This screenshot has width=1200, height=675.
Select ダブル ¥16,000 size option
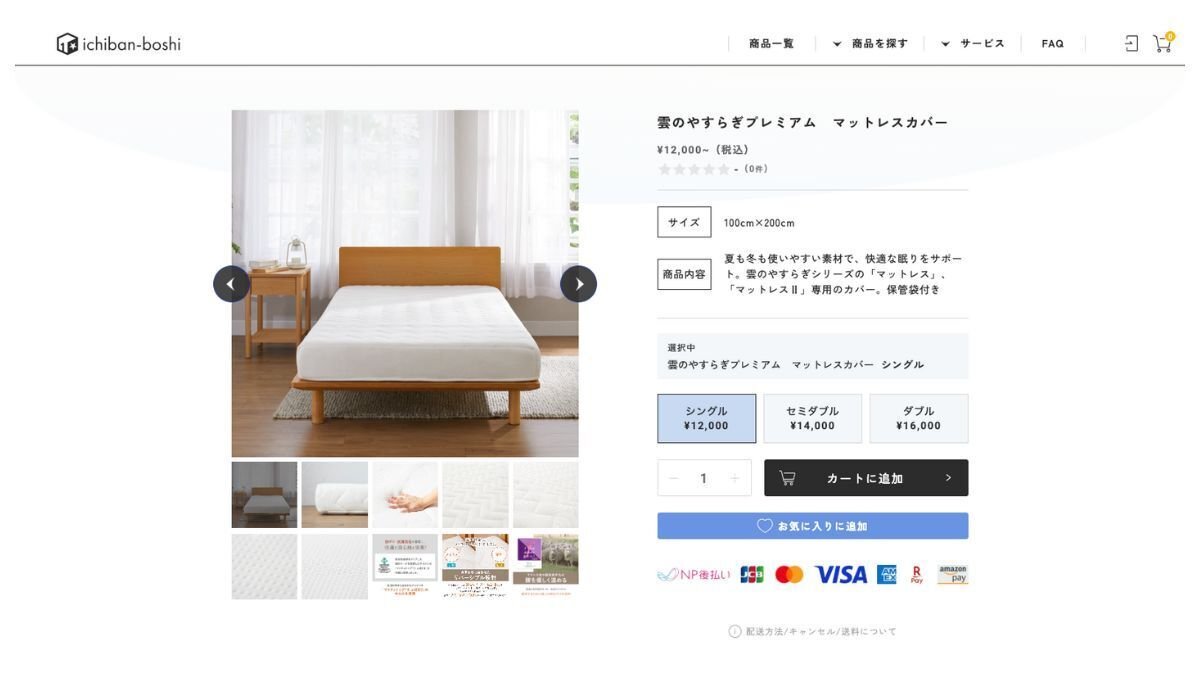(x=918, y=418)
